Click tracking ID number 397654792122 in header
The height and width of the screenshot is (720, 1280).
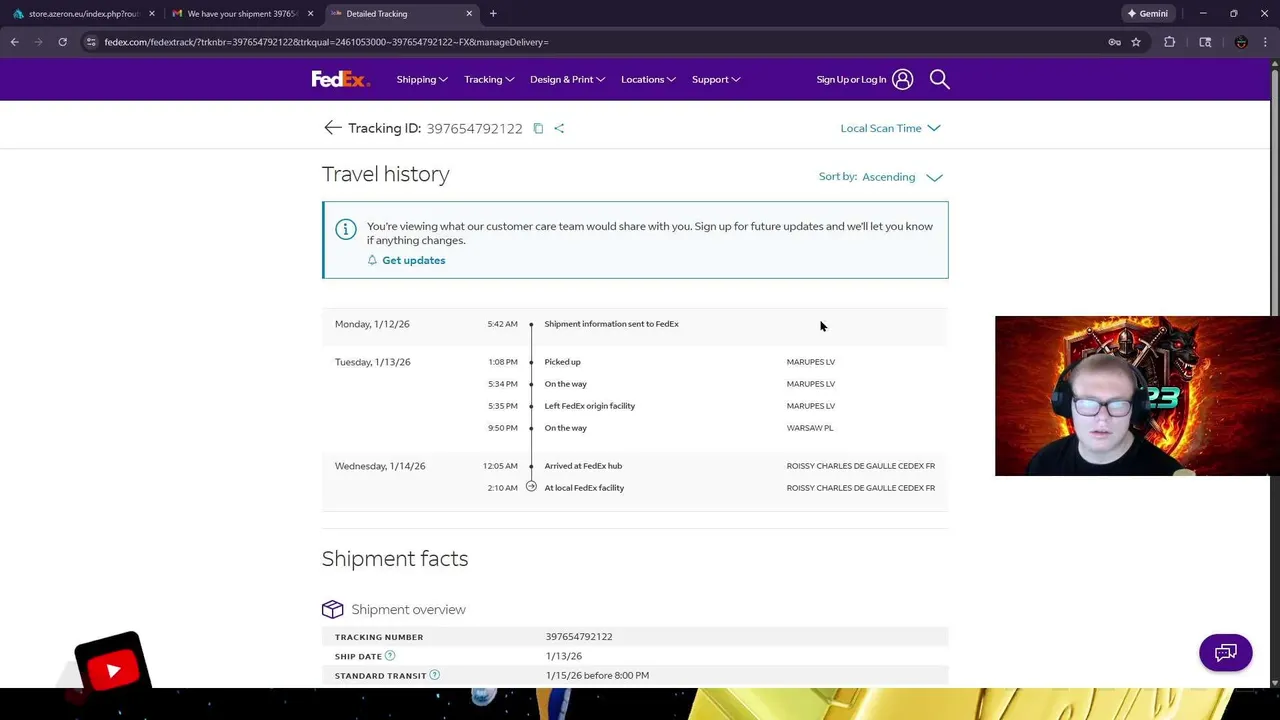(474, 128)
